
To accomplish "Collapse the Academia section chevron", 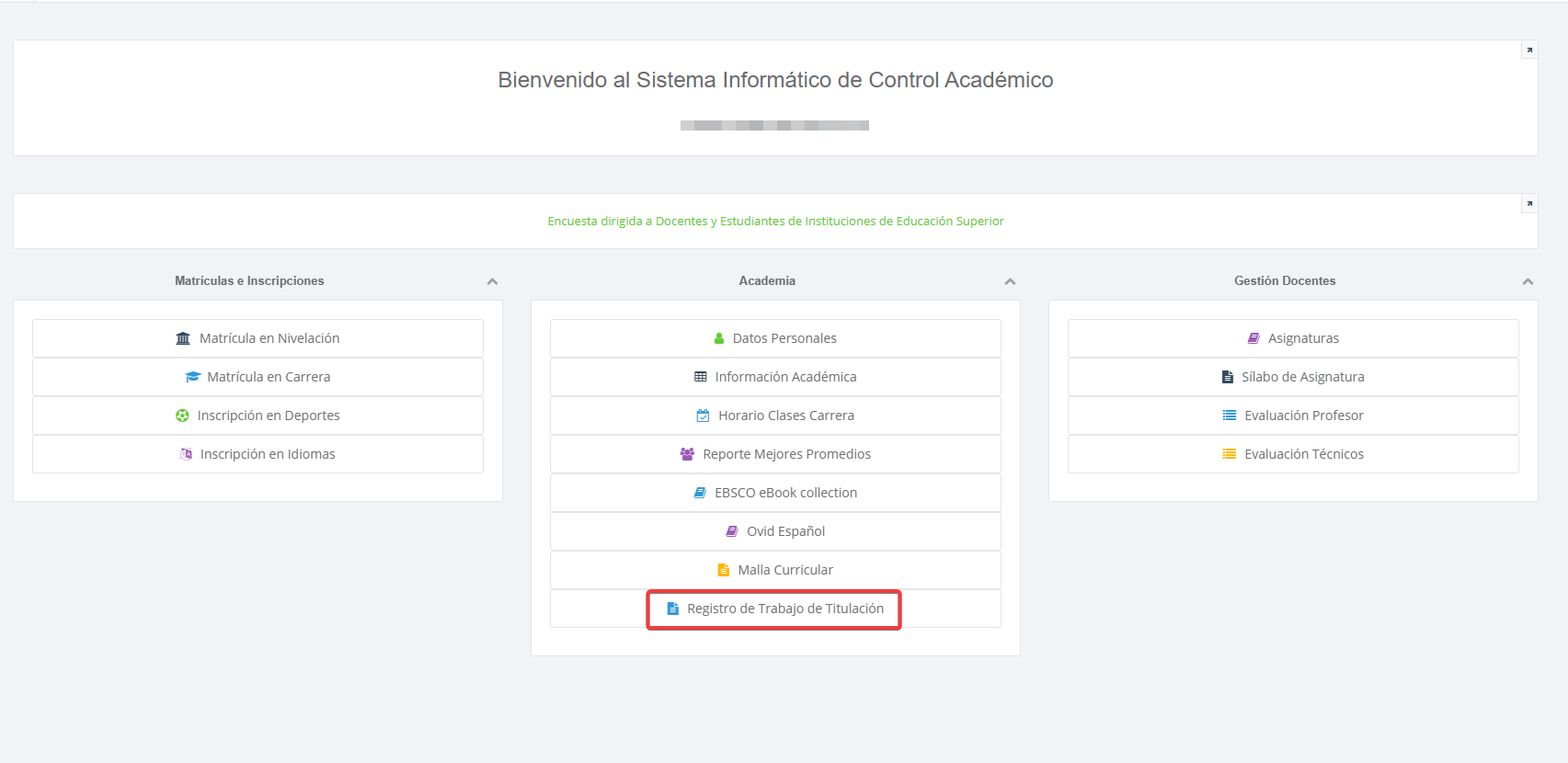I will 1010,281.
